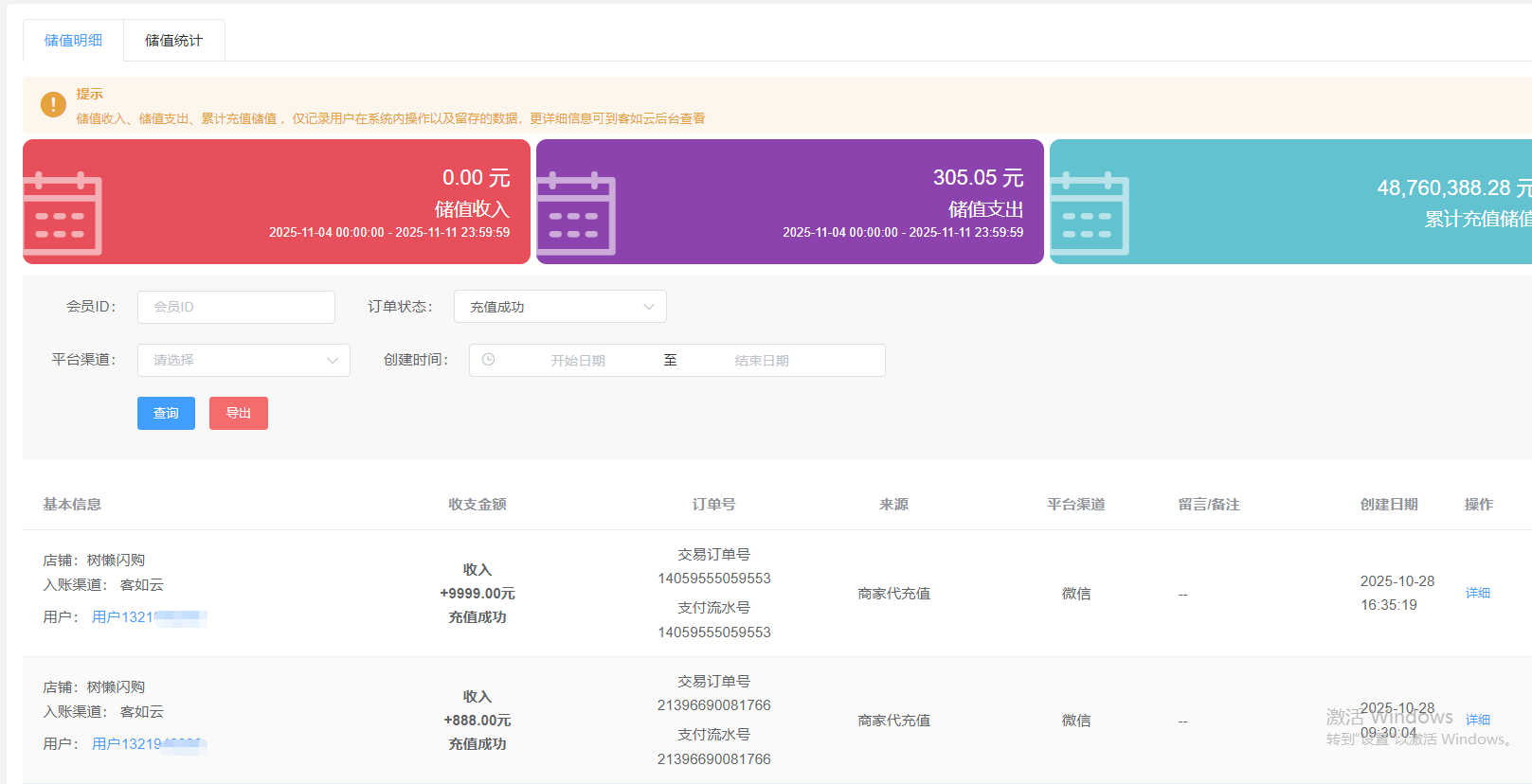1532x784 pixels.
Task: Click the 储值支出 305.05 元 purple card
Action: (789, 202)
